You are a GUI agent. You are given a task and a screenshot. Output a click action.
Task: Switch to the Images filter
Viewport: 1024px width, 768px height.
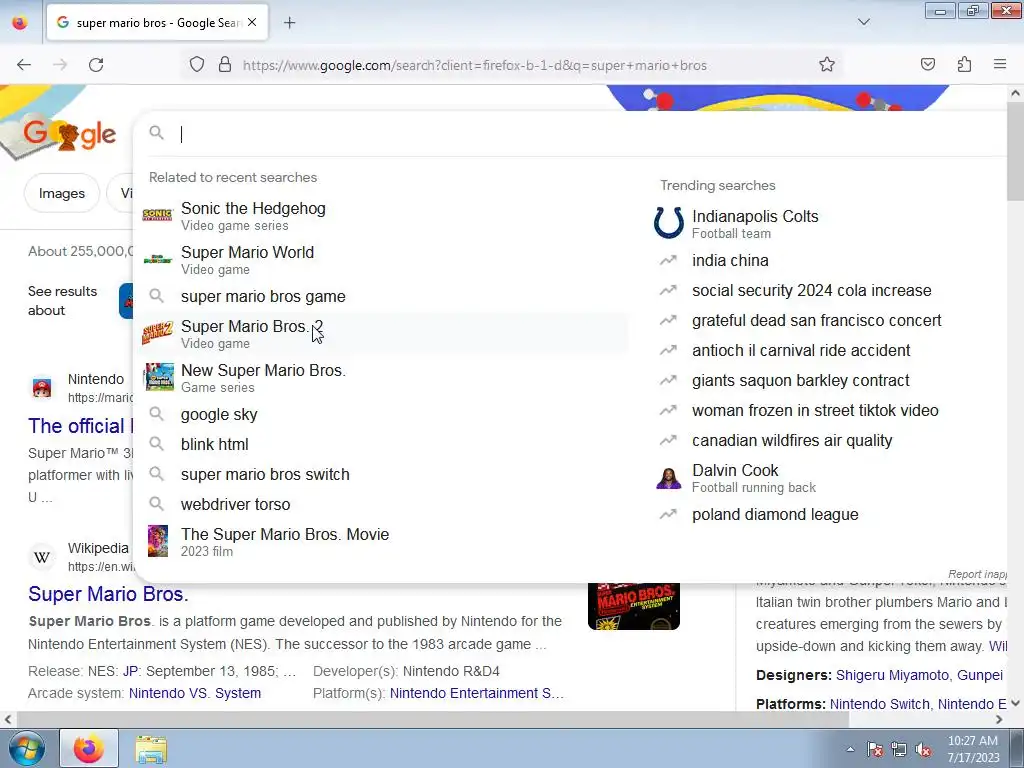[x=62, y=193]
